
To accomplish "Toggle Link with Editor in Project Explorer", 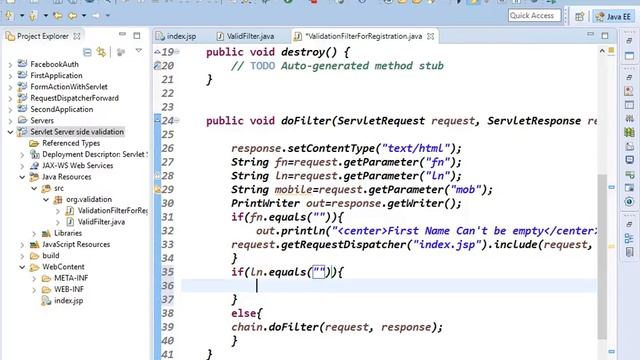I will (101, 52).
